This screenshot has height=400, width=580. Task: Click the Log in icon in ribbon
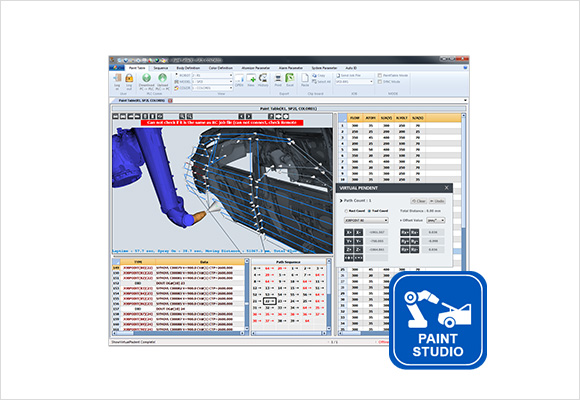[x=117, y=78]
